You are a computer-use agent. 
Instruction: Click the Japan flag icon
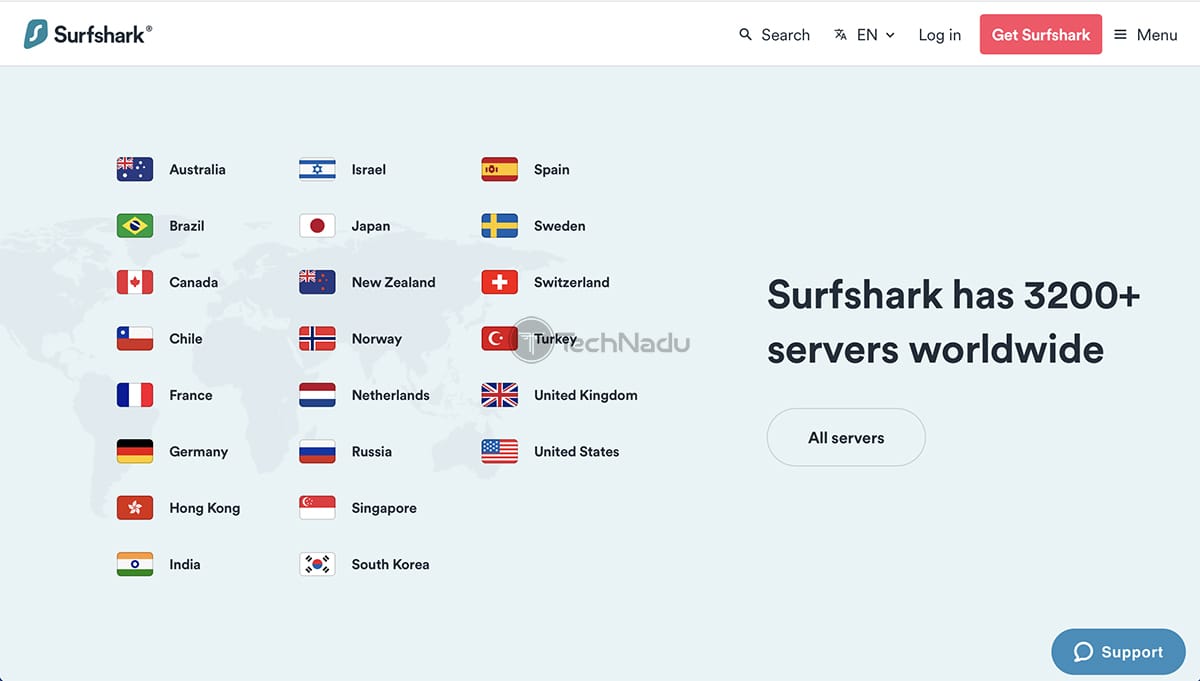317,226
